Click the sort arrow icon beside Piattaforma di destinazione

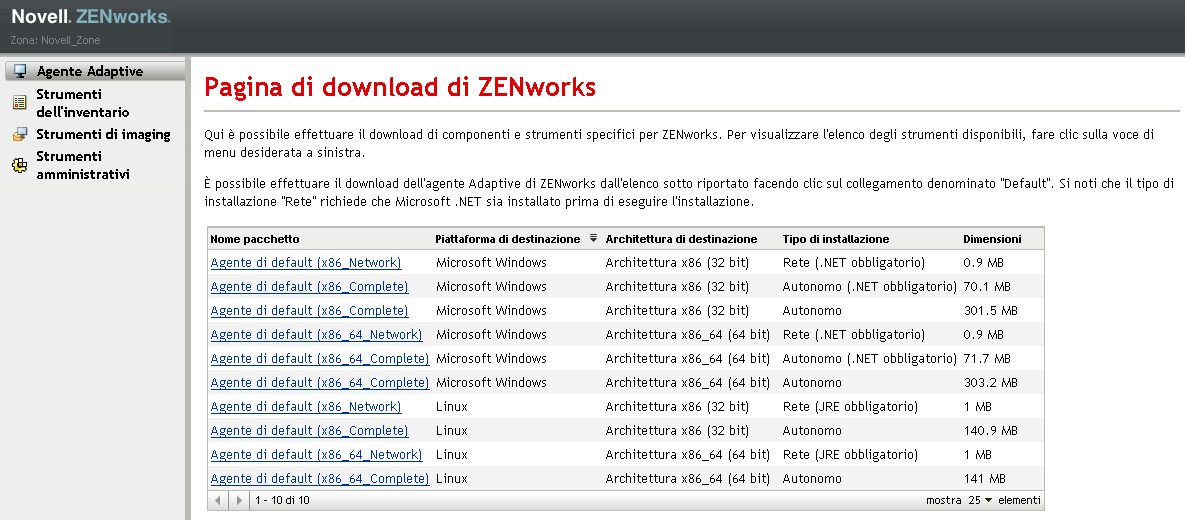593,238
